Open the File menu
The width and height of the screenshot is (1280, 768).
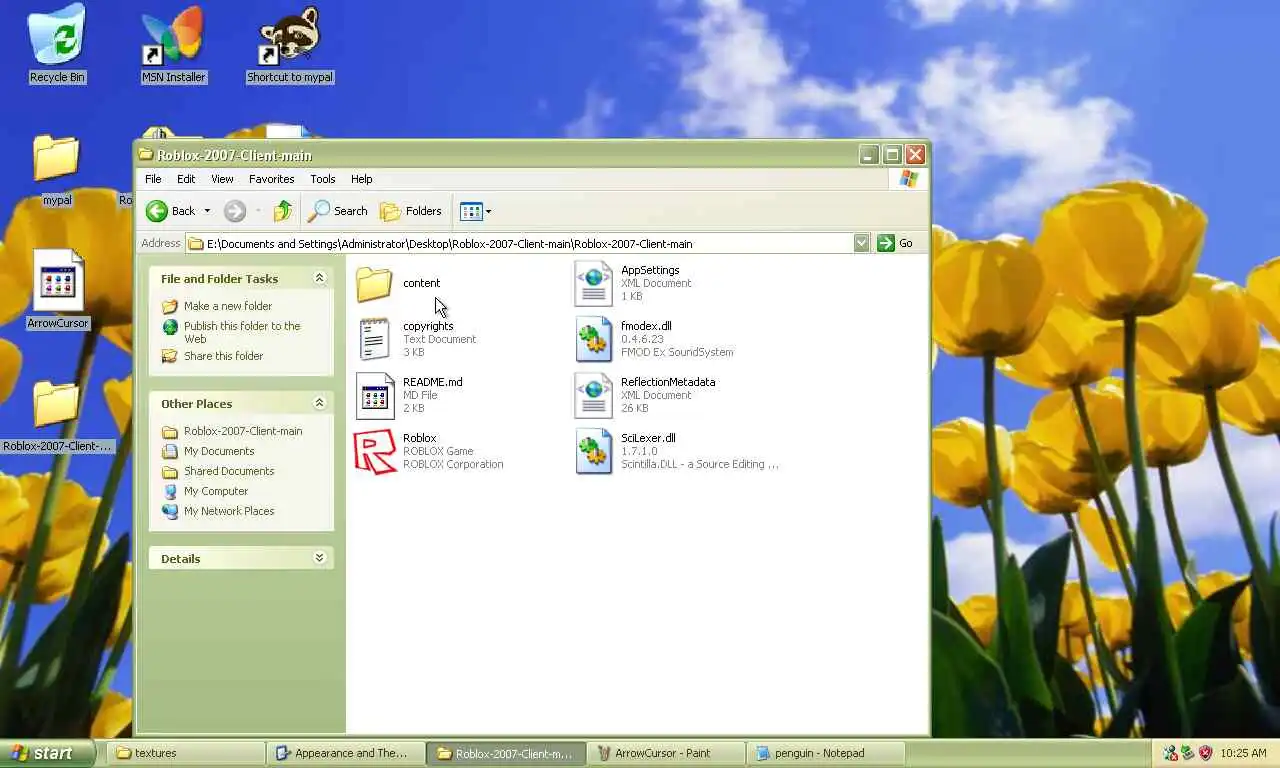(153, 179)
